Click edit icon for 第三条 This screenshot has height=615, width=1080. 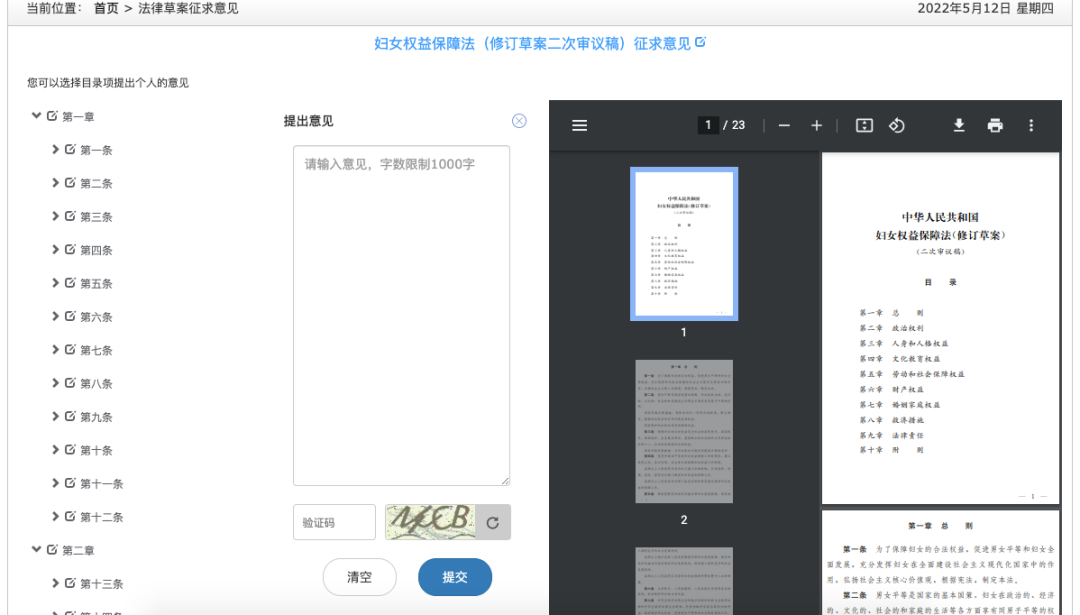[x=70, y=216]
